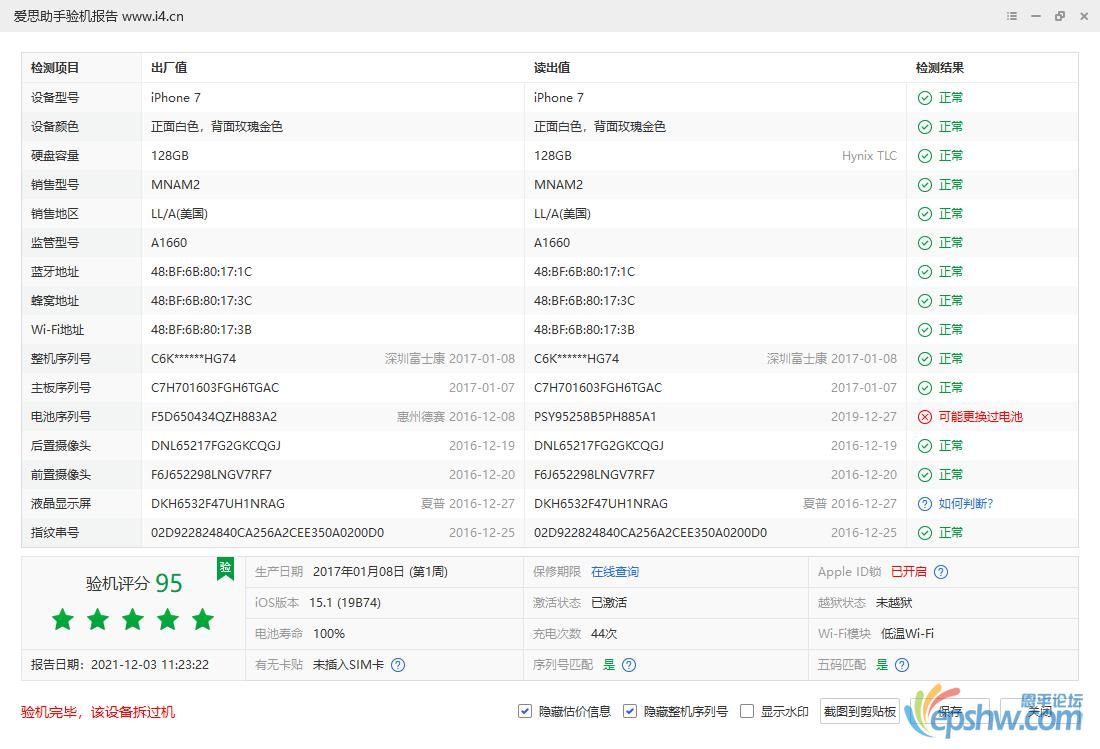The height and width of the screenshot is (749, 1100).
Task: Select 正面白色，背面玫瑰金色 in the 读出值 column
Action: click(600, 127)
